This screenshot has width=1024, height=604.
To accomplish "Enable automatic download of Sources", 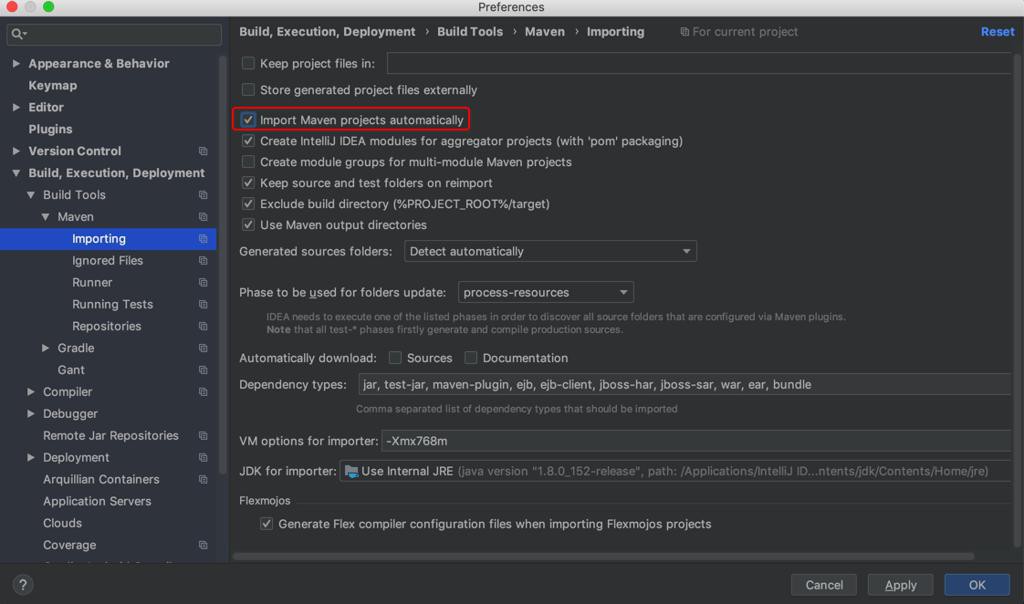I will (395, 357).
